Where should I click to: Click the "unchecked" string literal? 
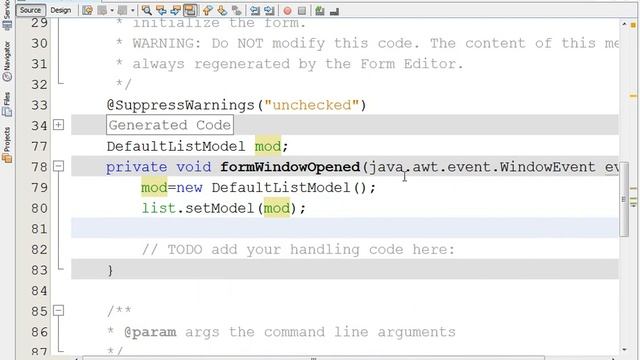point(312,105)
